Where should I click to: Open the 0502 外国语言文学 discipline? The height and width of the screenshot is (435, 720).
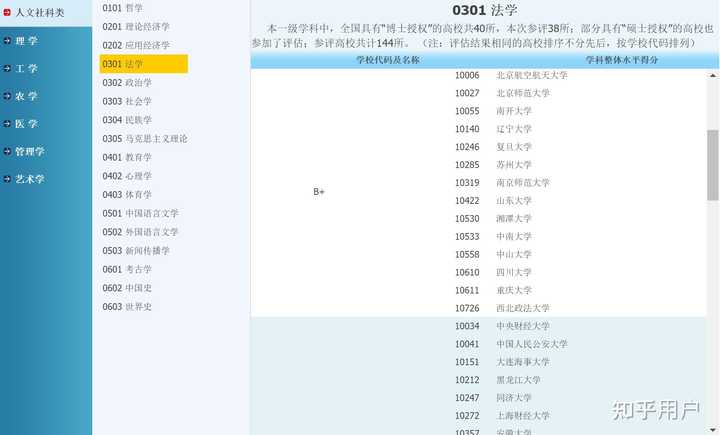(141, 232)
